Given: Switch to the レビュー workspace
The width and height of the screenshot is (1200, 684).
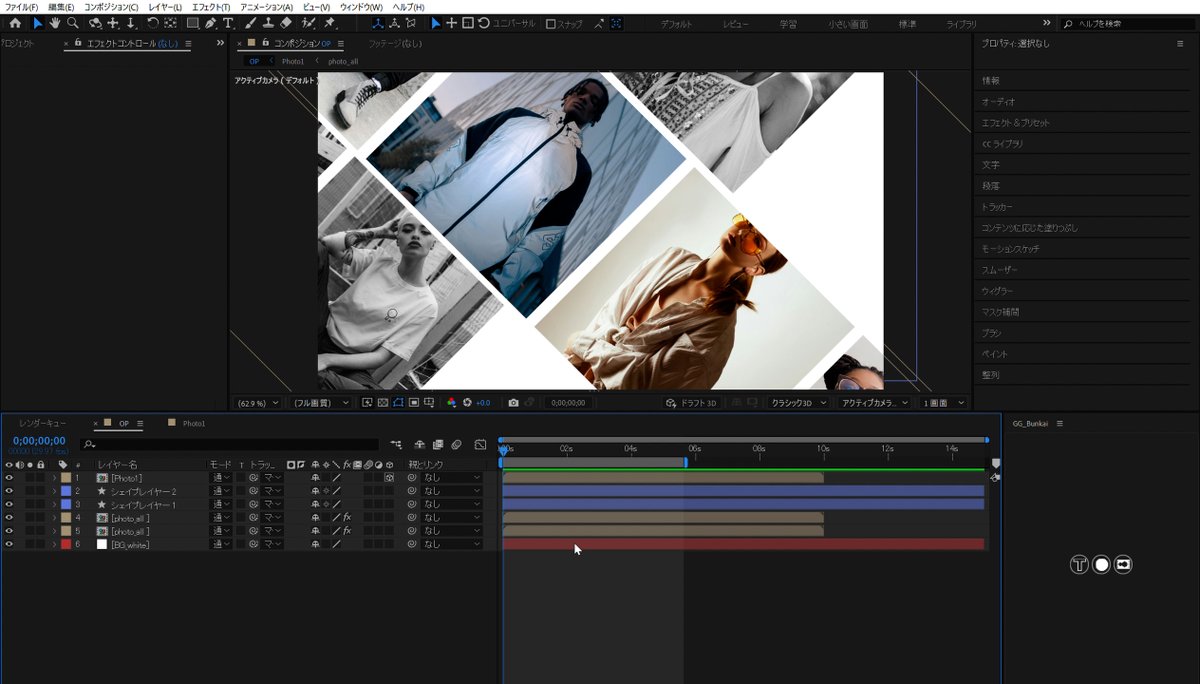Looking at the screenshot, I should click(735, 23).
